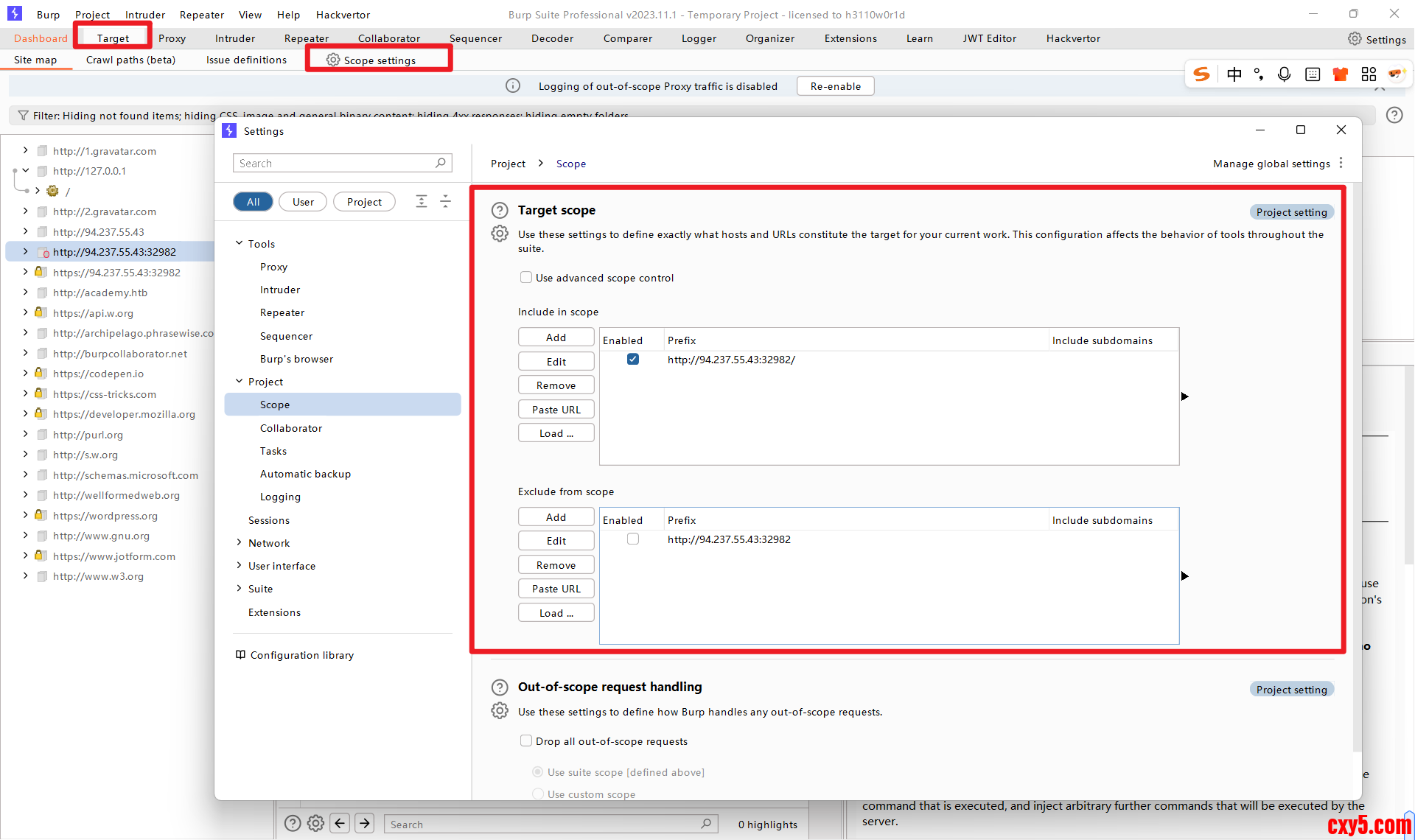Uncheck enabled box for include scope URL
This screenshot has width=1415, height=840.
pos(633,359)
